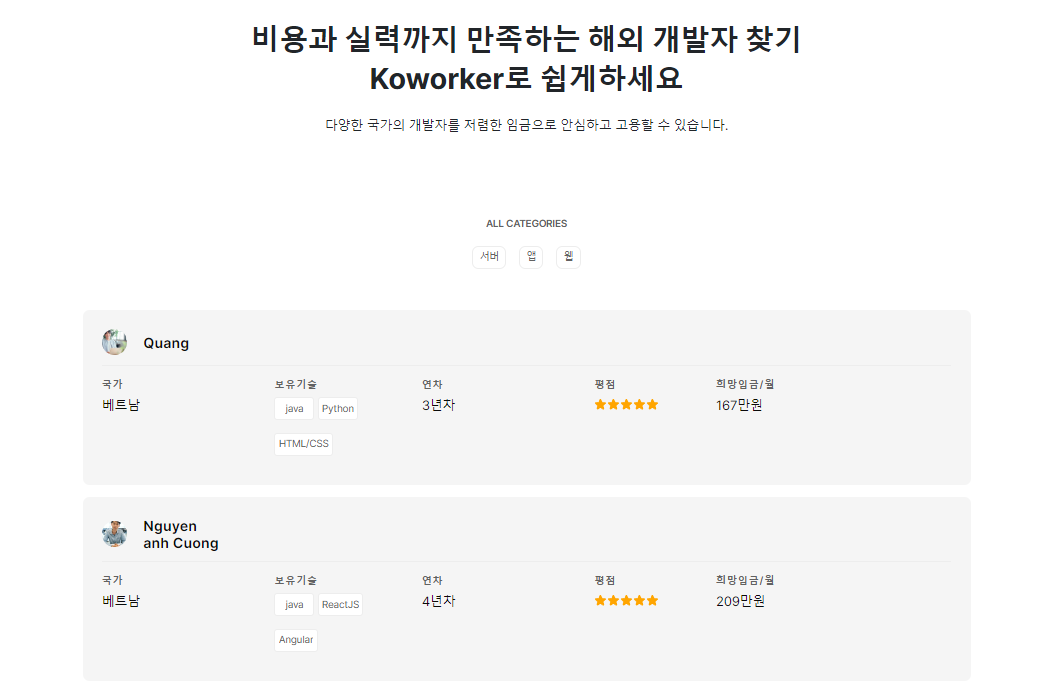This screenshot has height=684, width=1045.
Task: Click 베트남 country in Quang's card
Action: point(121,405)
